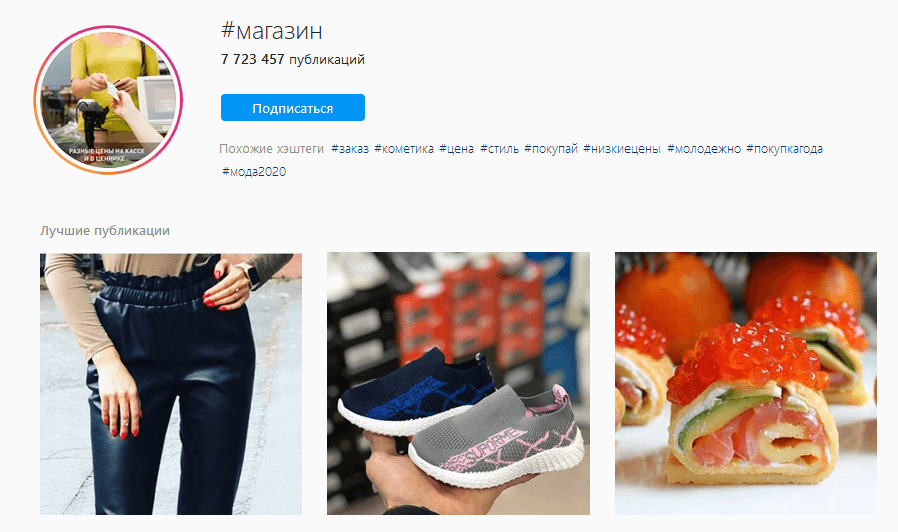898x532 pixels.
Task: Click the Подписаться button
Action: 293,108
